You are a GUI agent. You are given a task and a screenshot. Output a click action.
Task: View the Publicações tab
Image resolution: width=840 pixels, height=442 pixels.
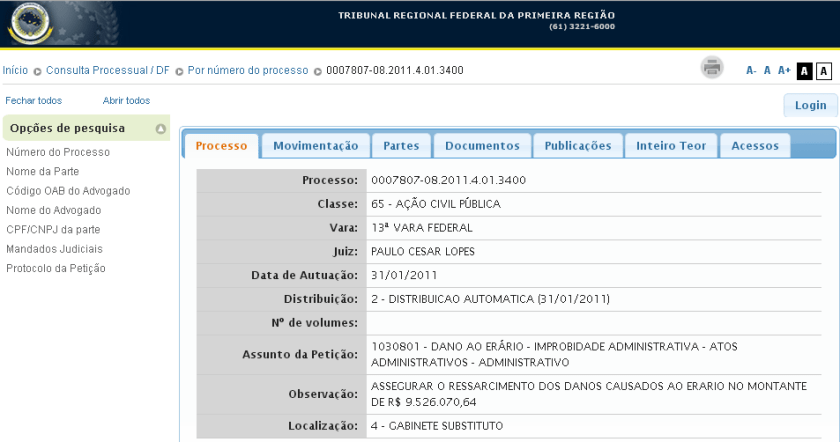point(577,146)
